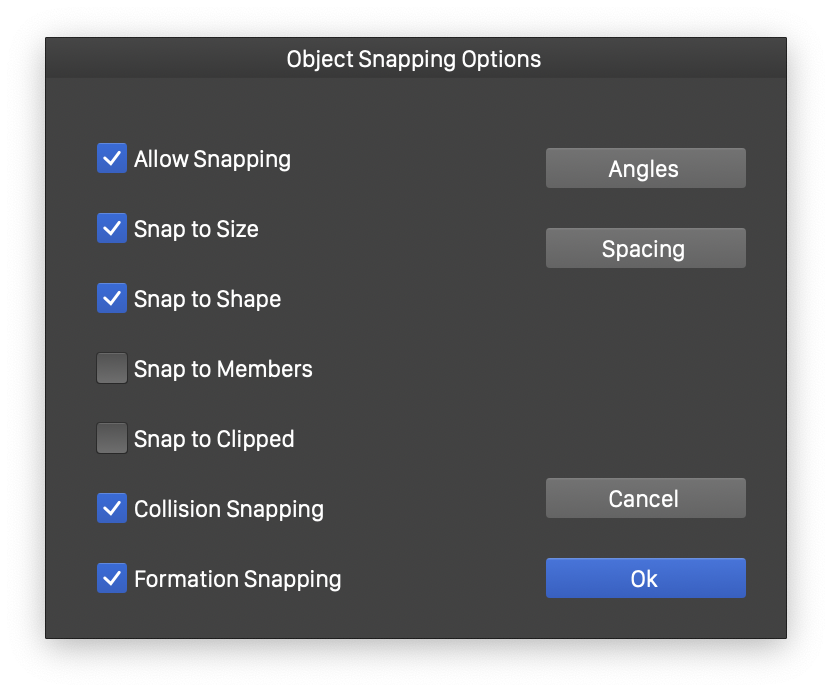Confirm the dialog with Ok
Image resolution: width=832 pixels, height=692 pixels.
coord(645,578)
